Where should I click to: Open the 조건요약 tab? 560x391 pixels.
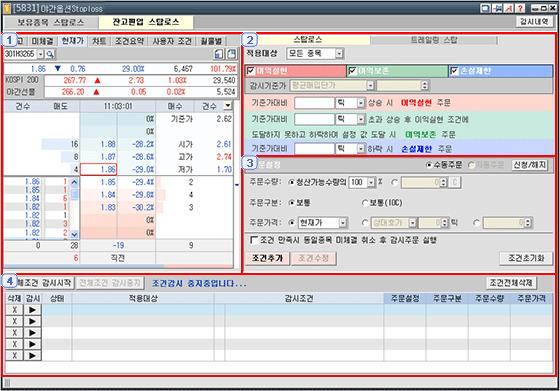point(129,41)
